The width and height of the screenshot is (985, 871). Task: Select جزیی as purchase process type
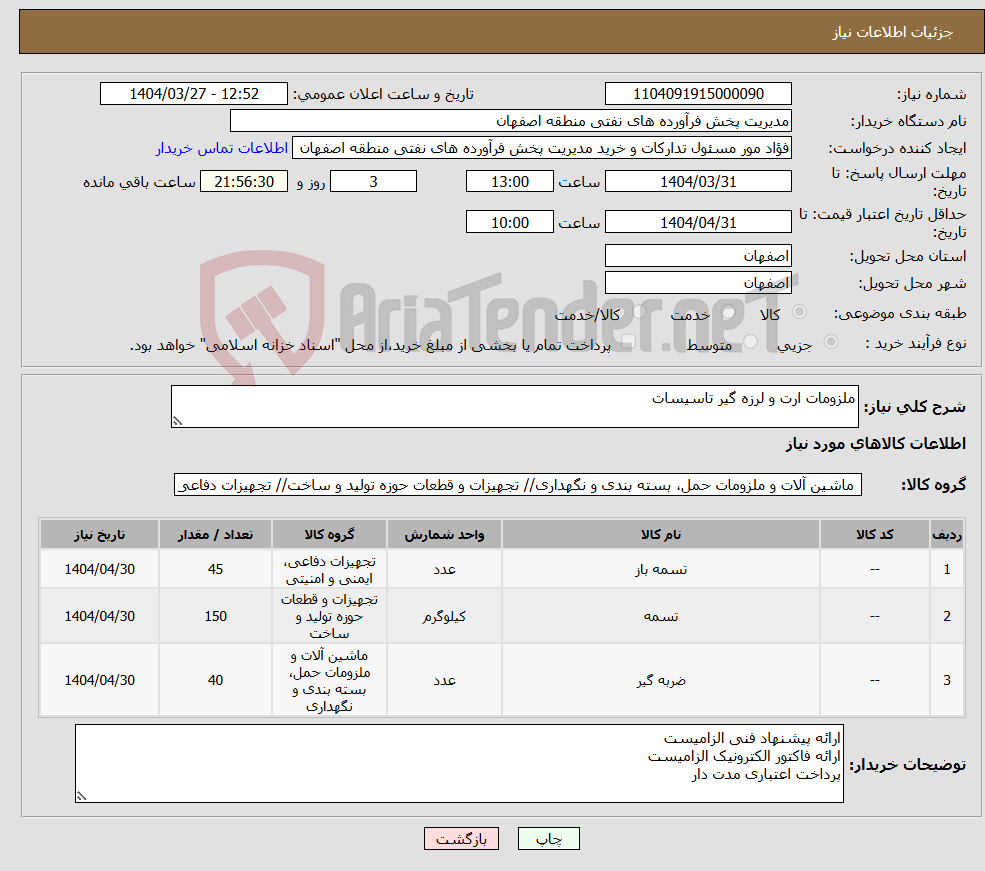tap(830, 340)
